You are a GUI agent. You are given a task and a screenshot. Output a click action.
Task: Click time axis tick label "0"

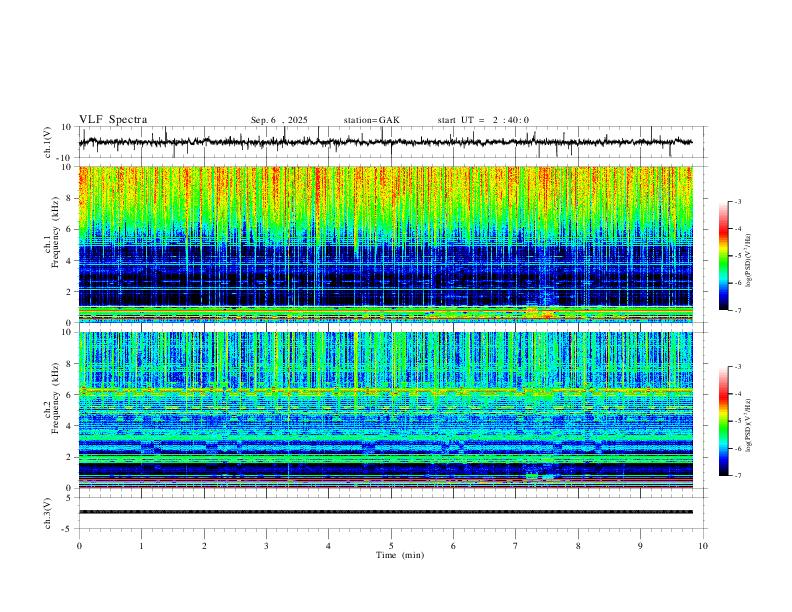tap(79, 546)
